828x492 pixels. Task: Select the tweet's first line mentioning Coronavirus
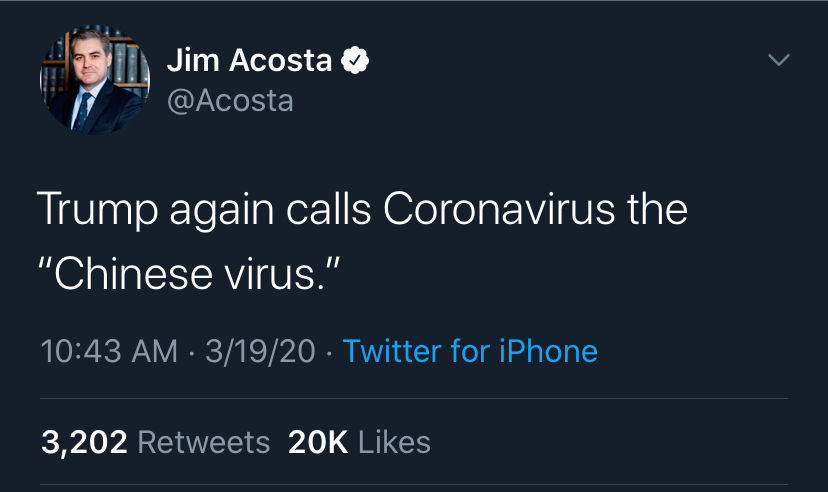click(x=362, y=210)
